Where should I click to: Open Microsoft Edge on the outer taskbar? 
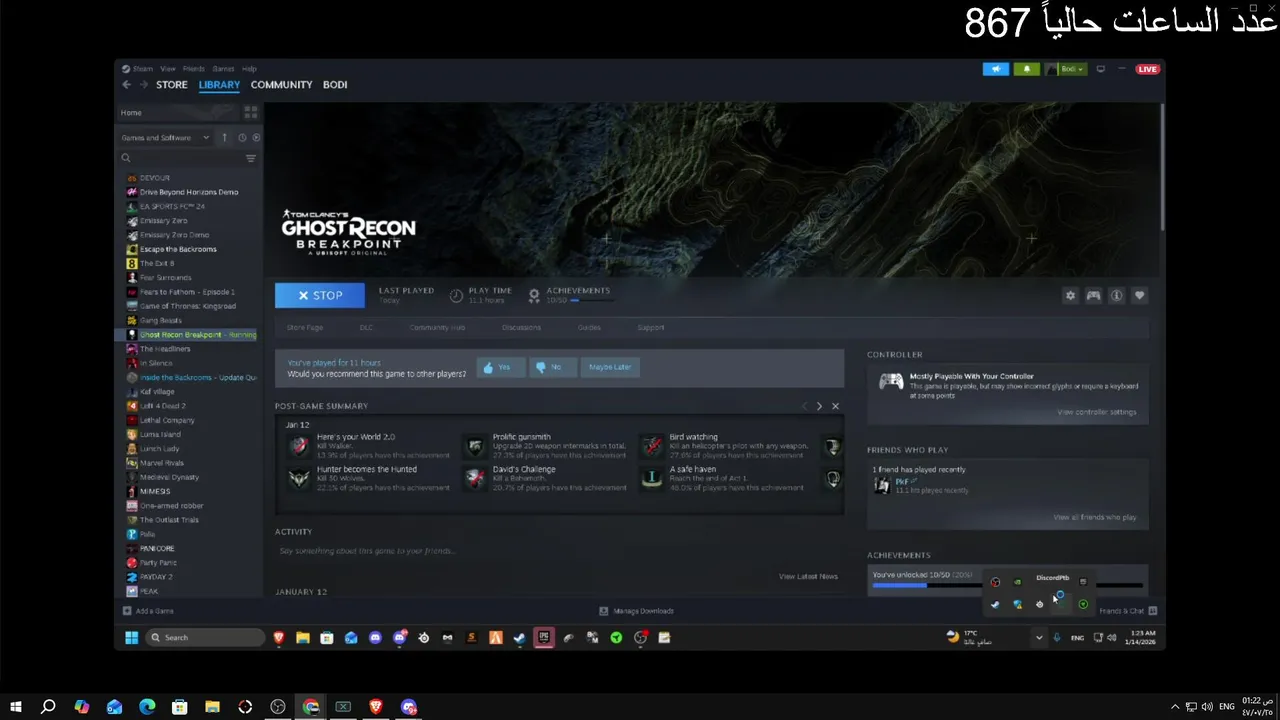coord(147,707)
